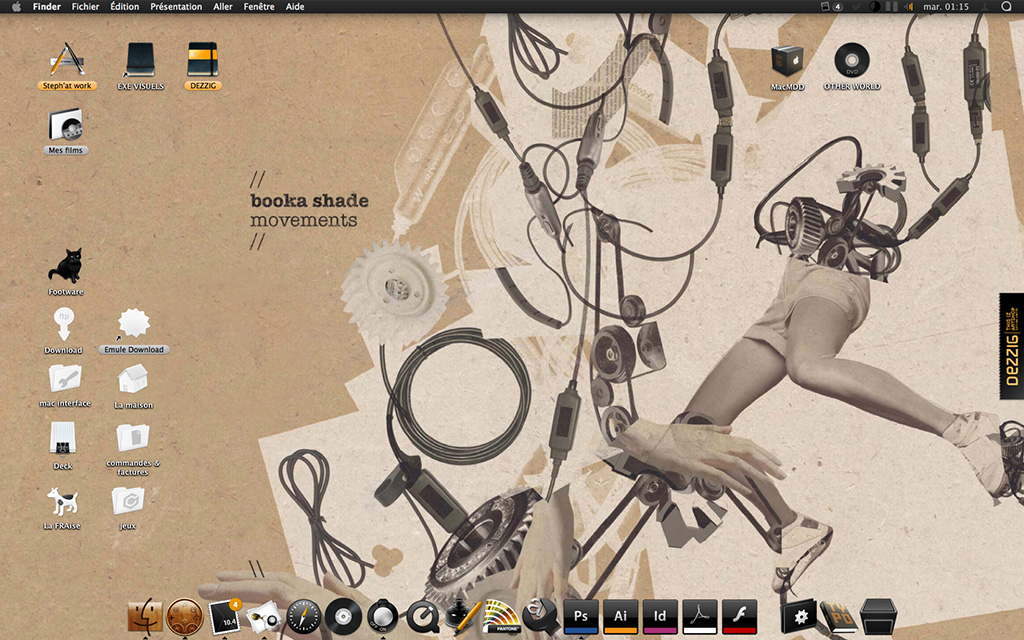The height and width of the screenshot is (640, 1024).
Task: Open Mail with 4 unread badge
Action: (x=226, y=617)
